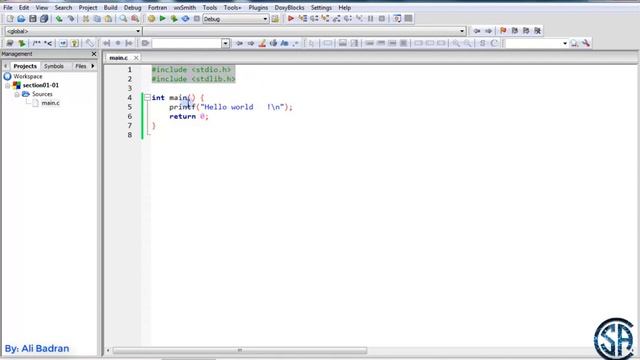Open the Plugins menu
The width and height of the screenshot is (640, 360).
[258, 7]
